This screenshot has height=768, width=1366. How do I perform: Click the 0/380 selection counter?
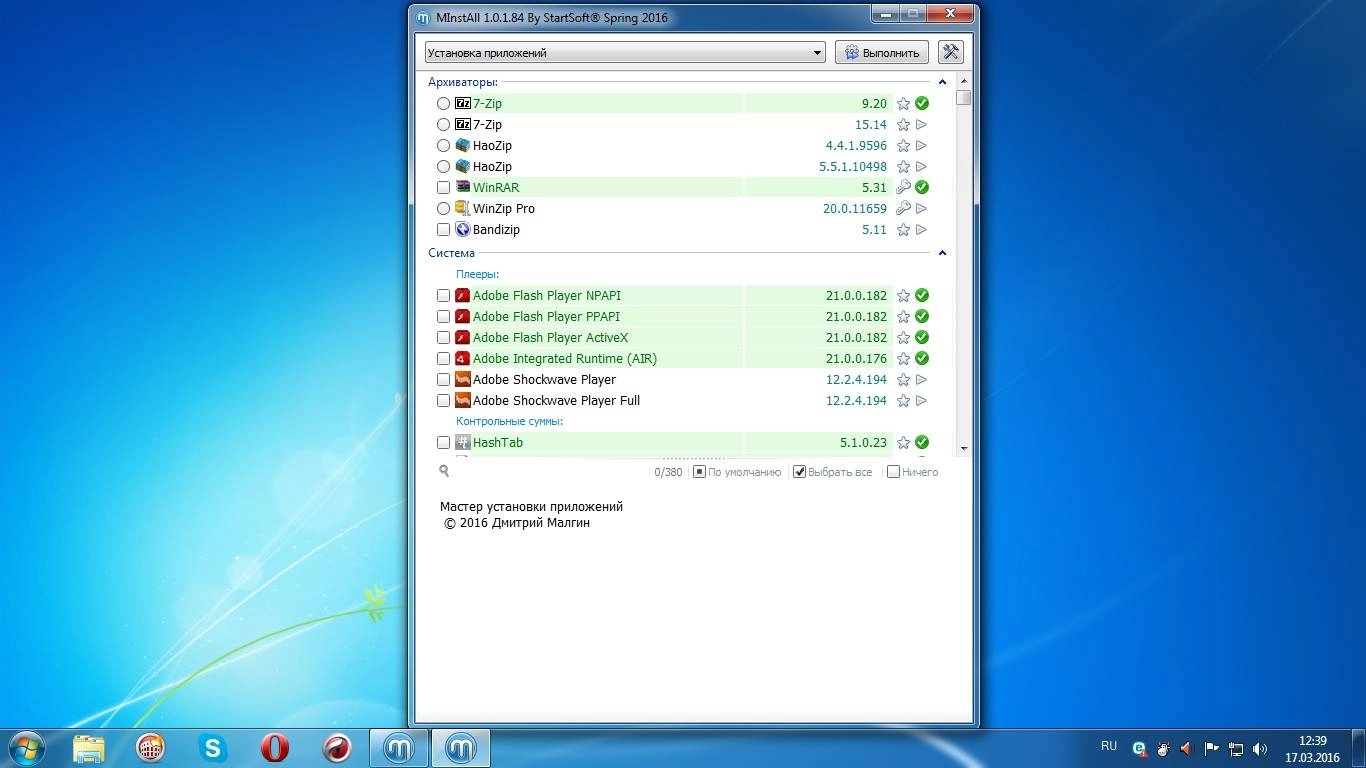[x=668, y=472]
